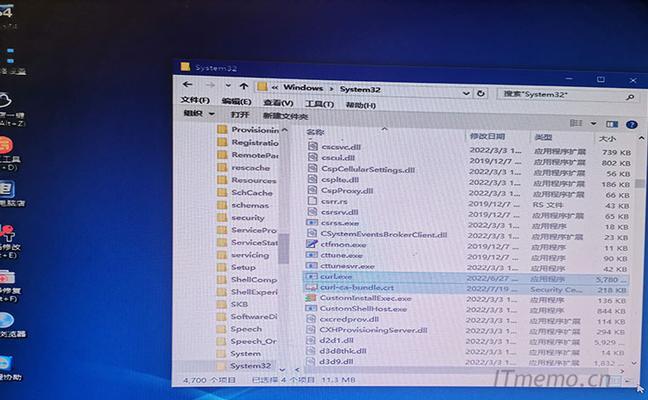
Task: Select the servicing folder in tree
Action: coord(243,255)
